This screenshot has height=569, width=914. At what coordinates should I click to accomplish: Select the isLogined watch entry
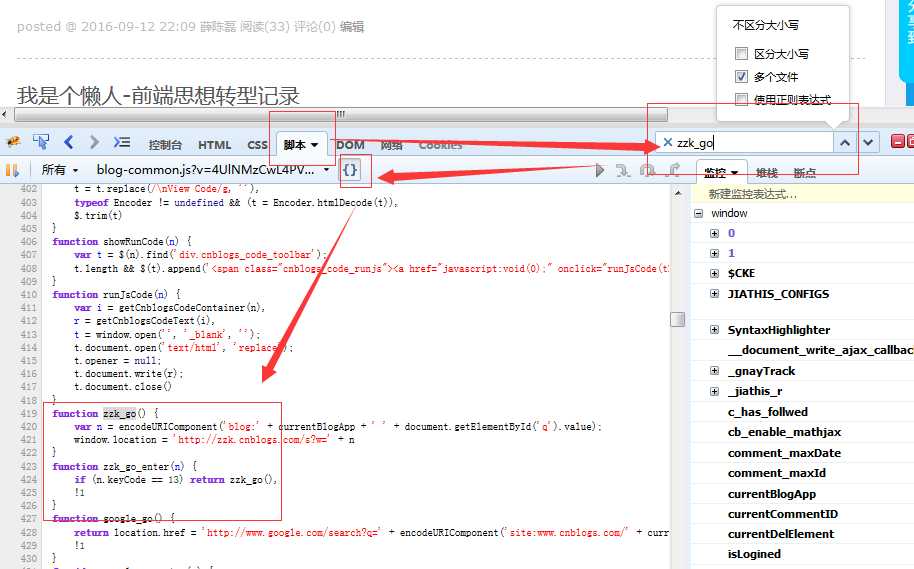[754, 554]
